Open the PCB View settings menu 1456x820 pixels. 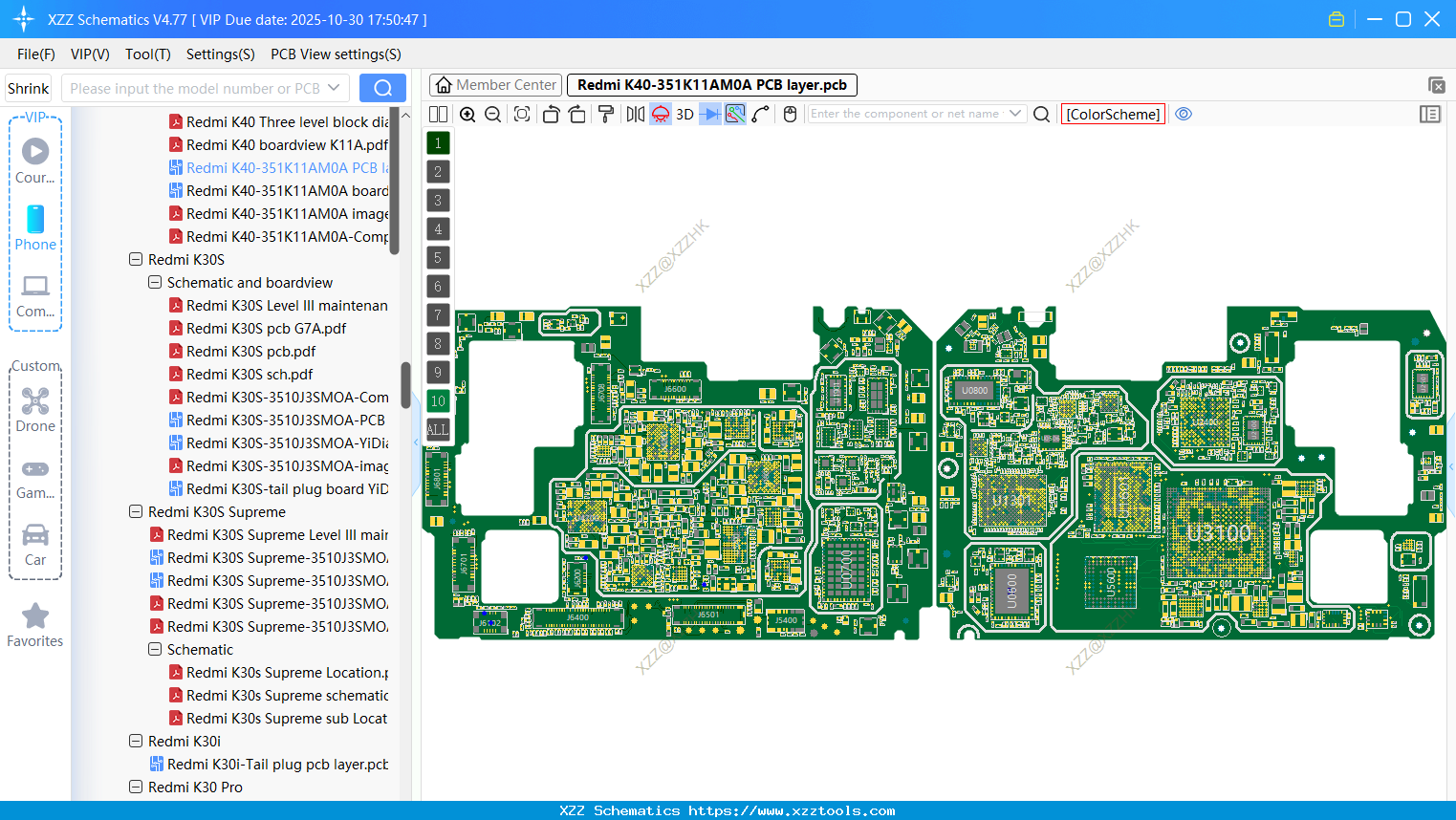point(336,54)
